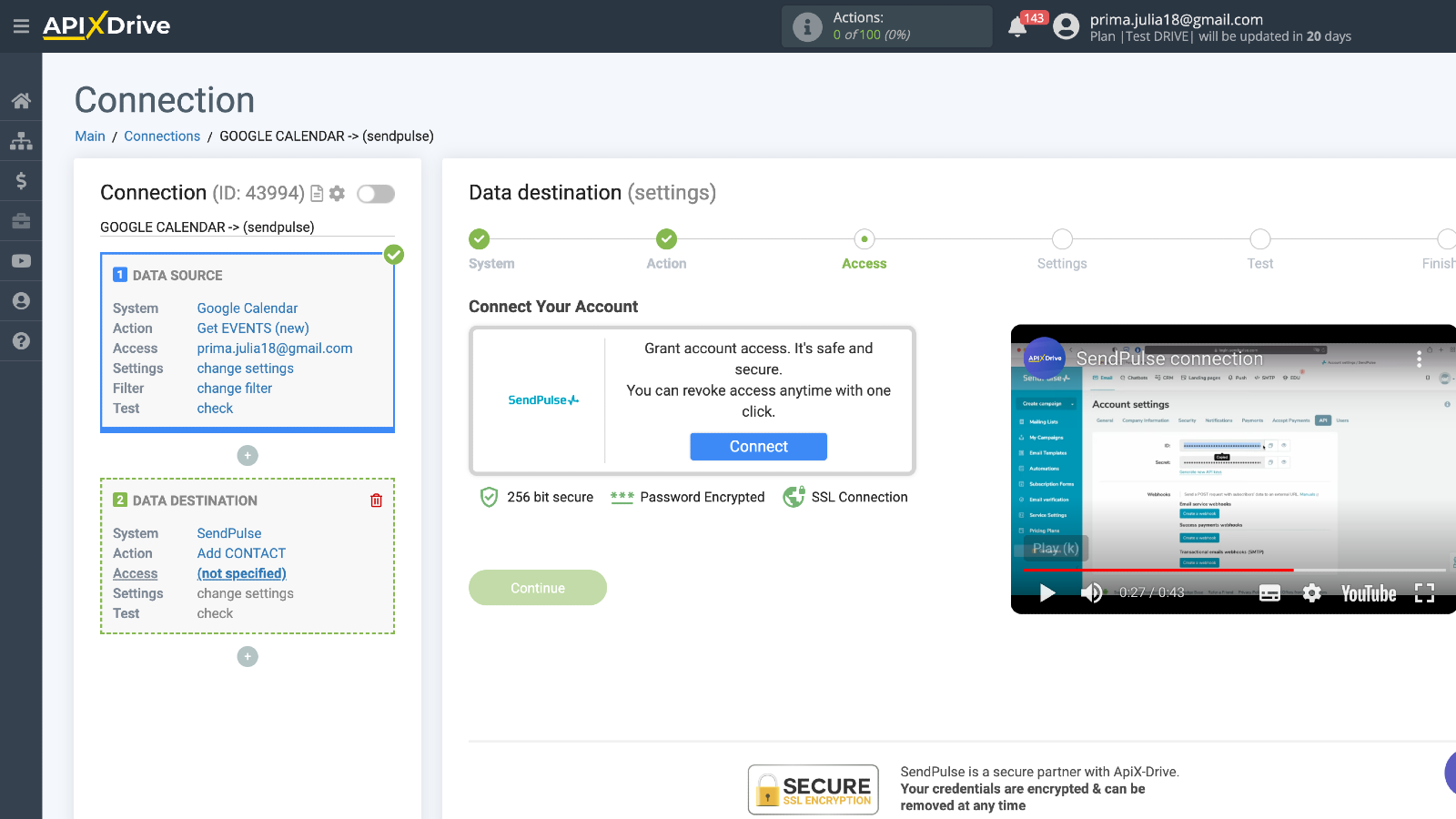The height and width of the screenshot is (819, 1456).
Task: Go to the Action wizard step
Action: click(x=666, y=239)
